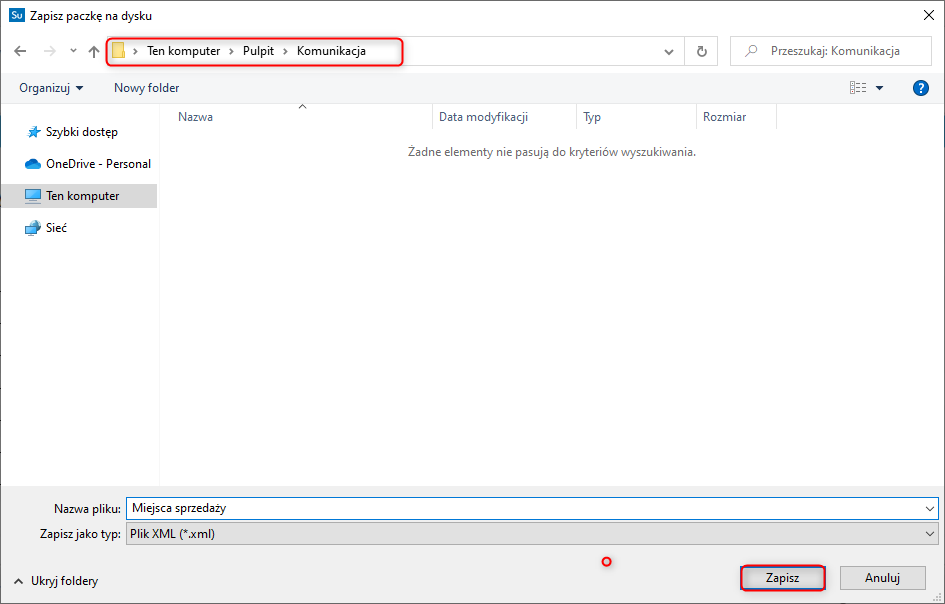Open recent locations dropdown arrow
945x604 pixels.
[73, 51]
